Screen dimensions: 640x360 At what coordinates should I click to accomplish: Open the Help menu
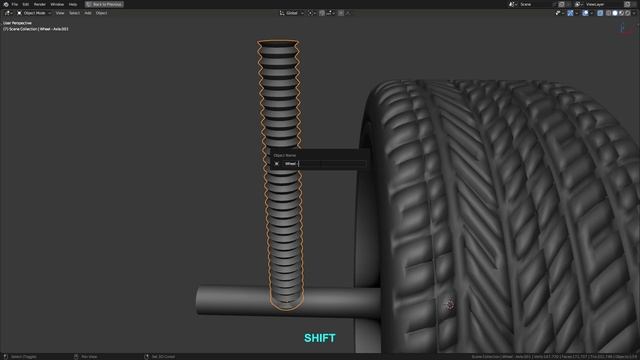(x=73, y=4)
